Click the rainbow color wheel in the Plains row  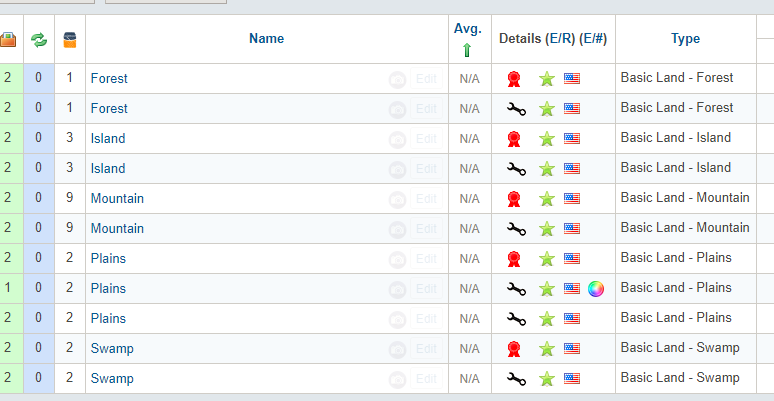click(597, 289)
